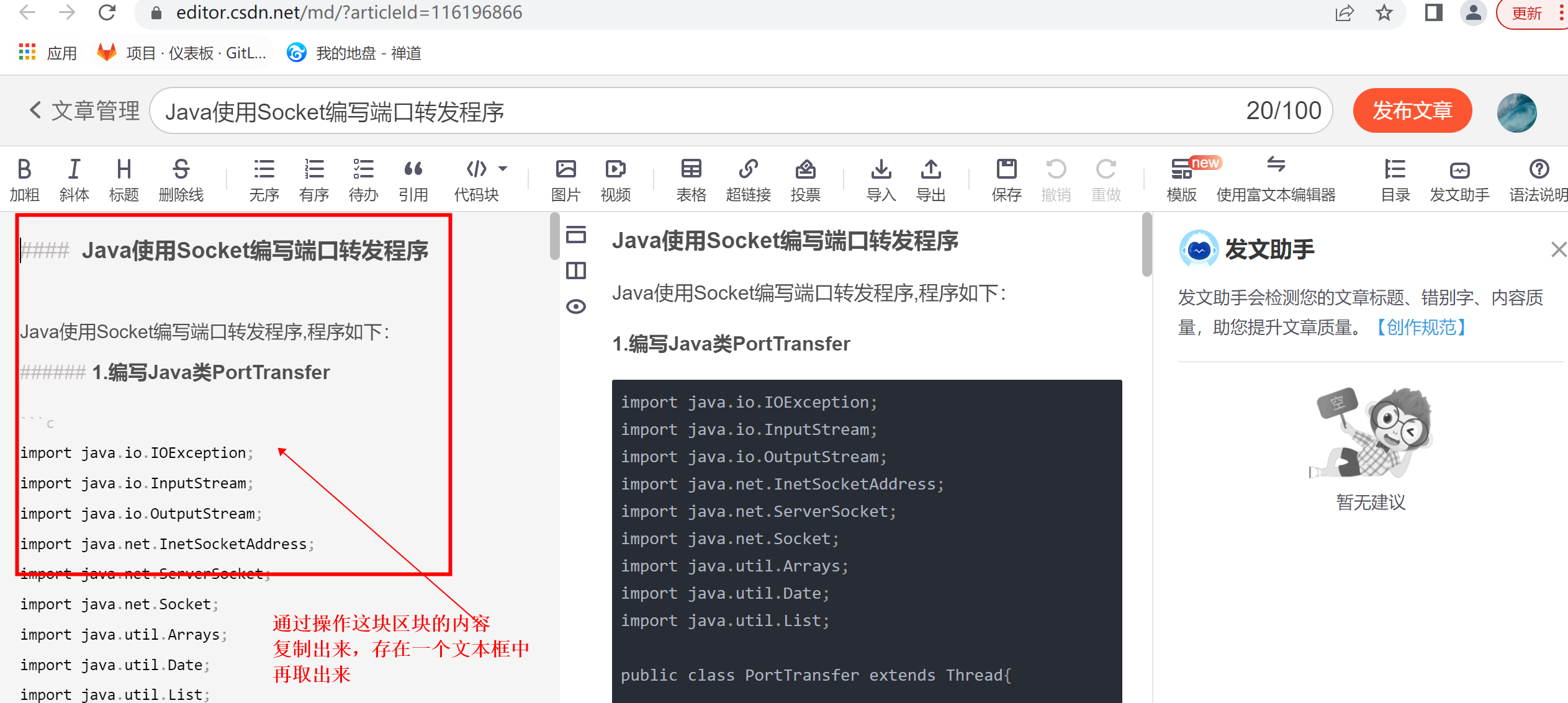Save the article with 保存

pos(1006,180)
